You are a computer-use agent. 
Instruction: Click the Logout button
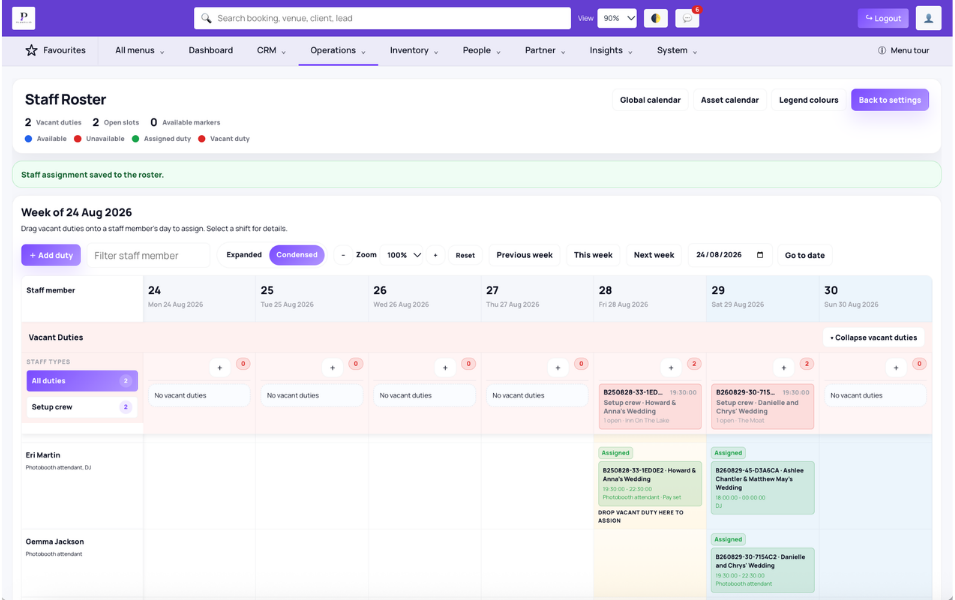[x=883, y=18]
